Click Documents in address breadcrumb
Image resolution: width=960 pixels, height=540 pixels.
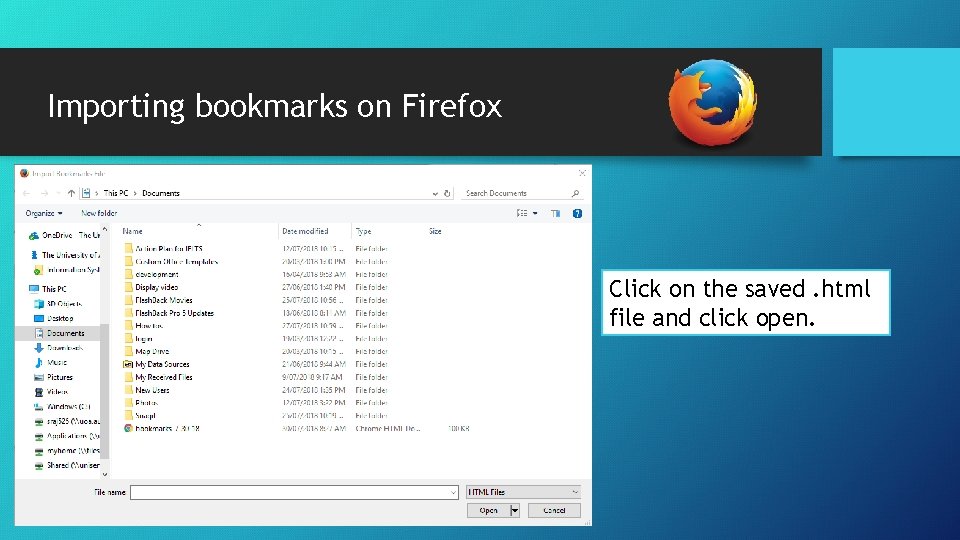(x=161, y=193)
